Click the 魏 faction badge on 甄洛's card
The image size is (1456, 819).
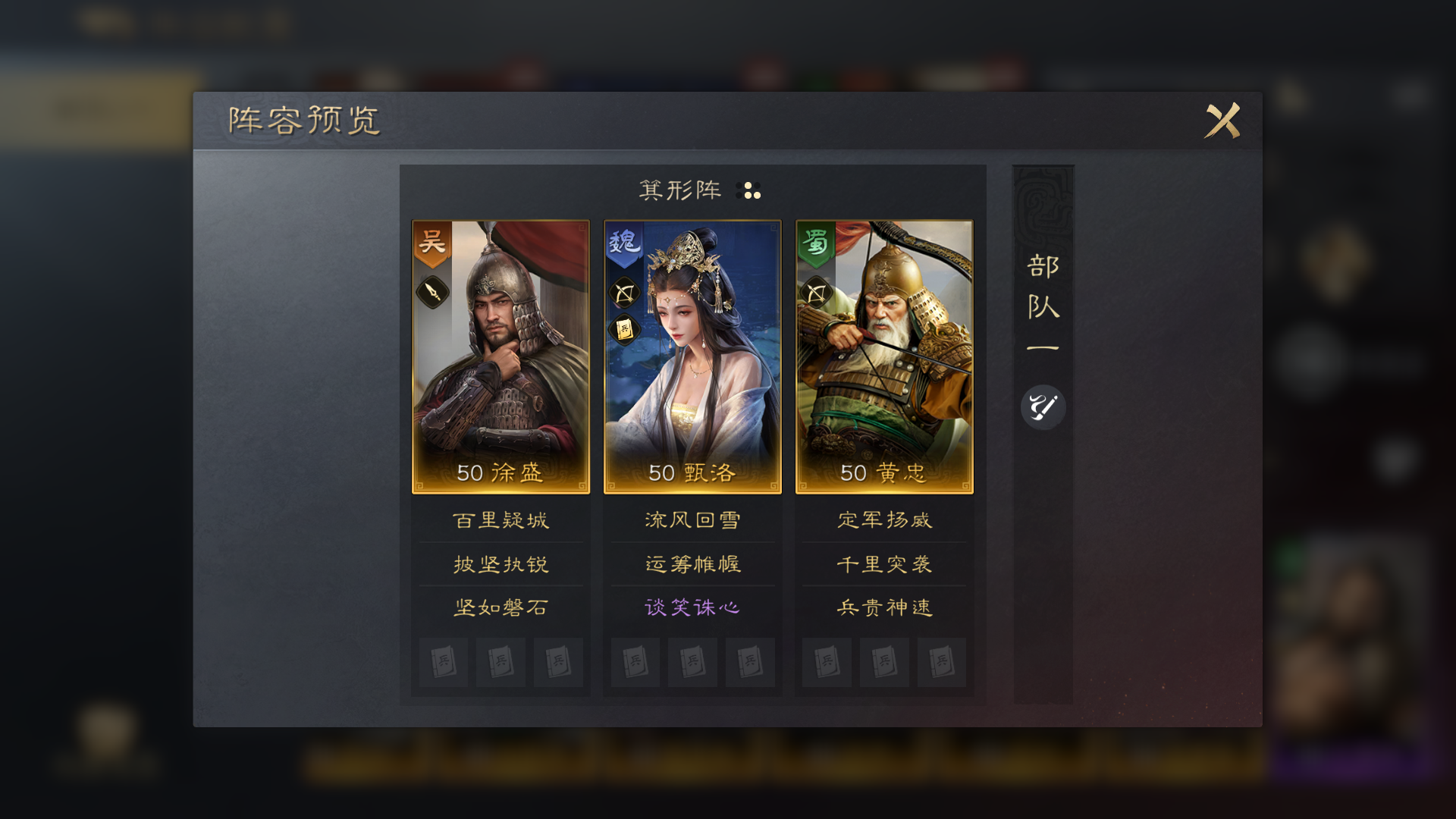[624, 244]
